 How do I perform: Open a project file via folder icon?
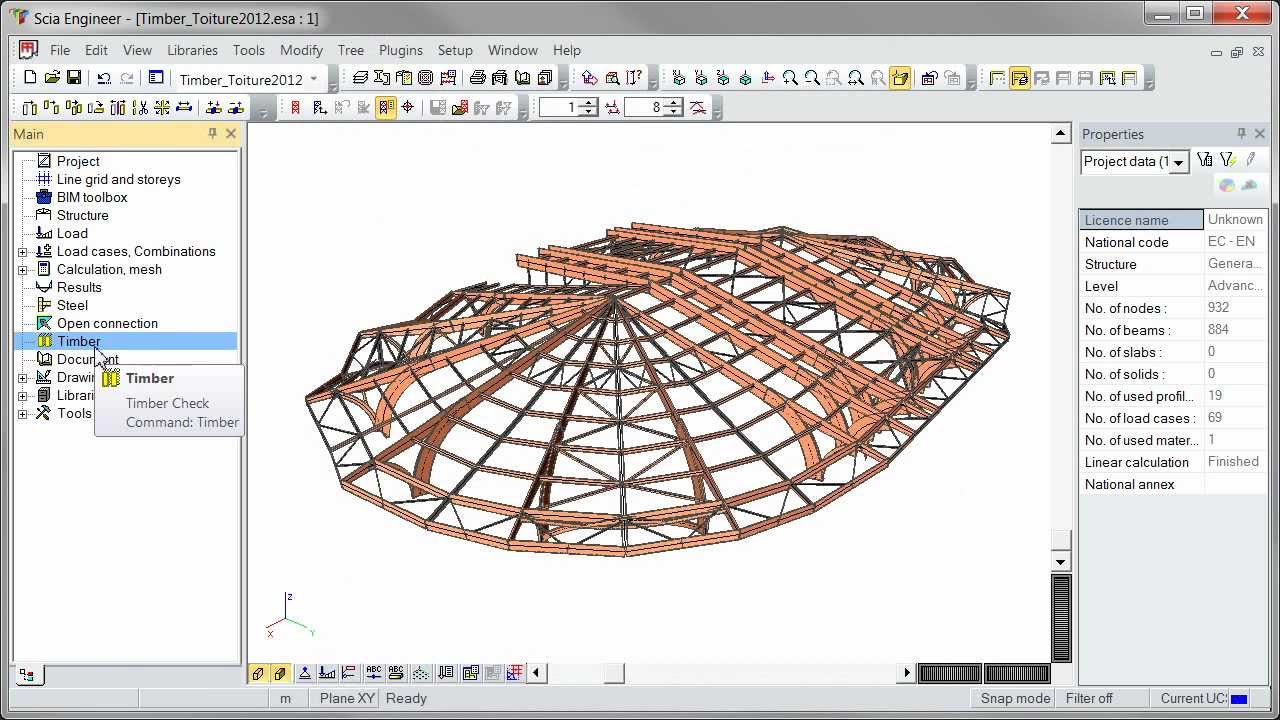pyautogui.click(x=52, y=78)
